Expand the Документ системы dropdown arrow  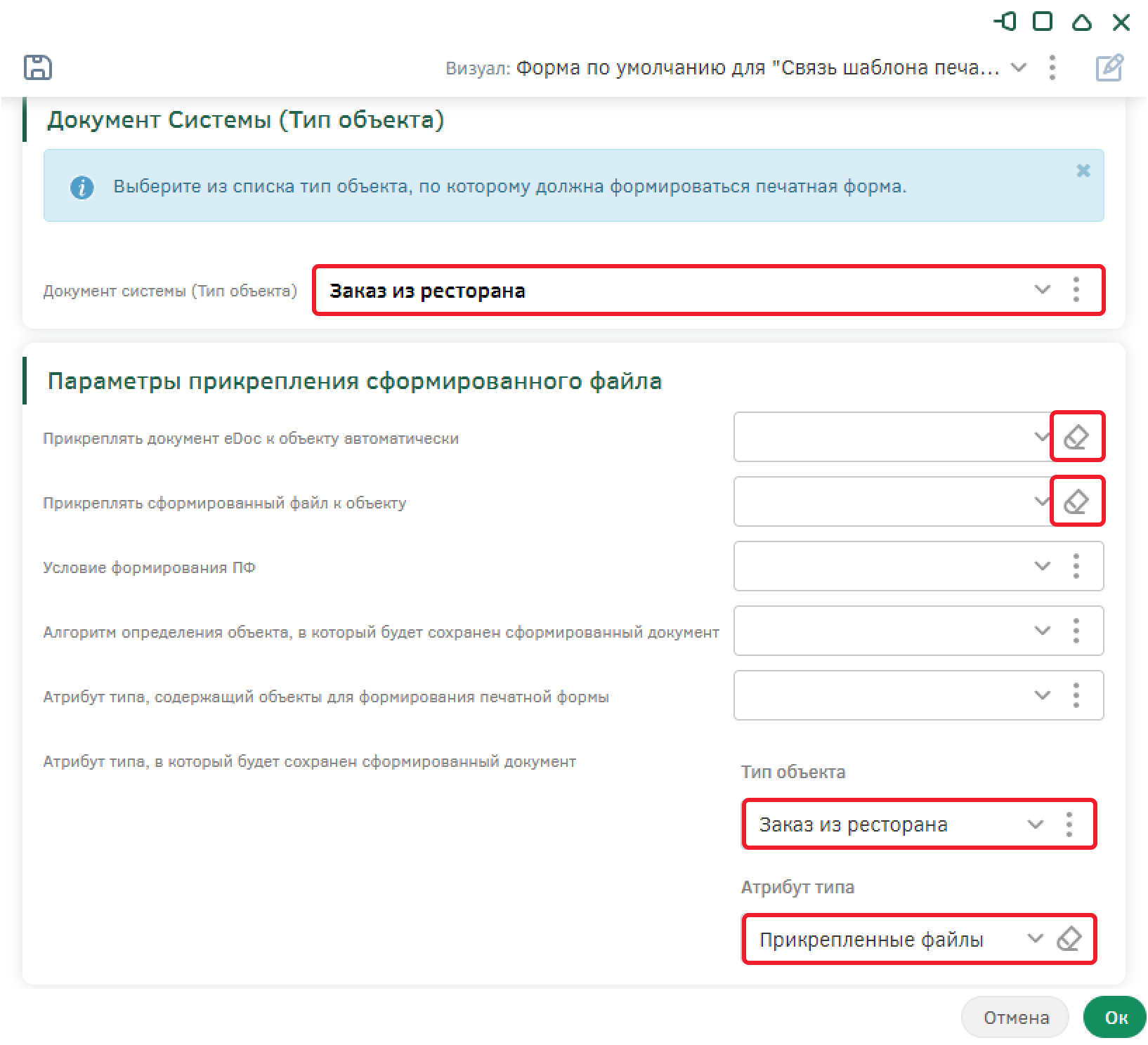tap(1042, 290)
